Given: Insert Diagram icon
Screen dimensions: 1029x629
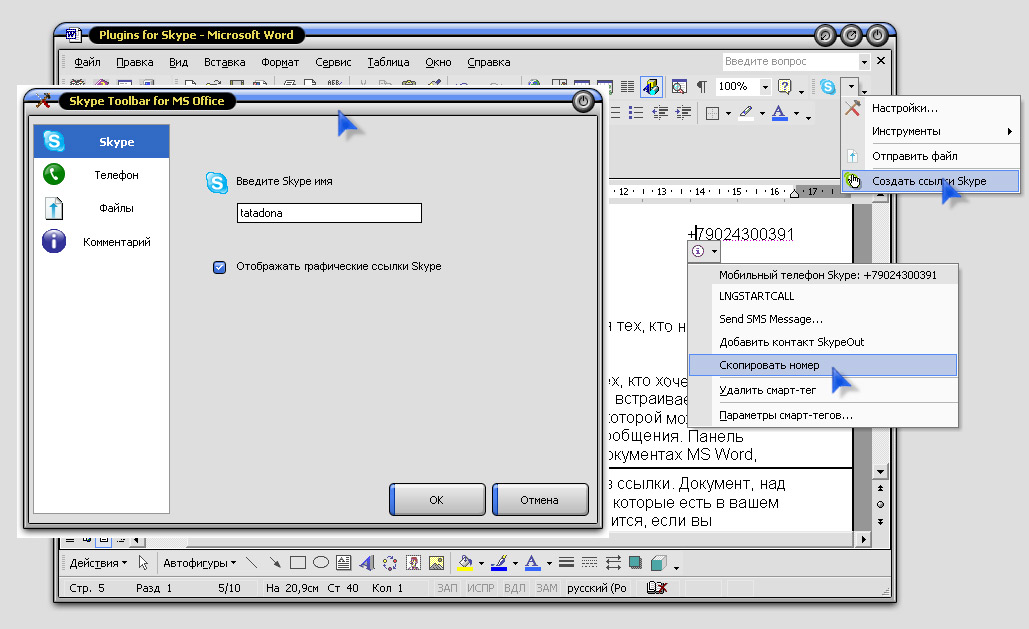Looking at the screenshot, I should click(x=390, y=563).
